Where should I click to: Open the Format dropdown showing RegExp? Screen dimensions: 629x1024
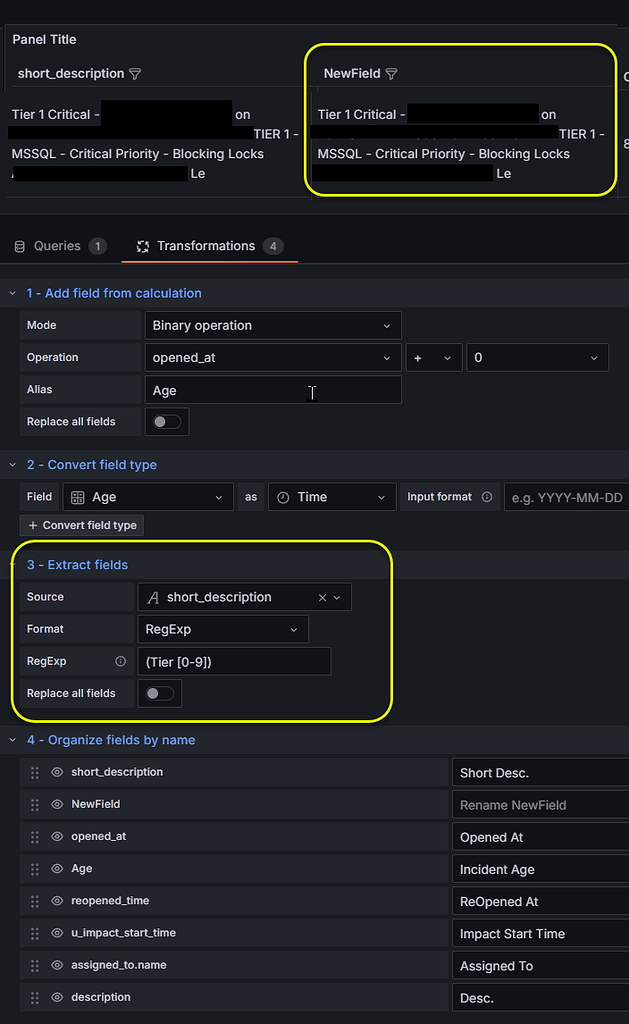[x=223, y=629]
